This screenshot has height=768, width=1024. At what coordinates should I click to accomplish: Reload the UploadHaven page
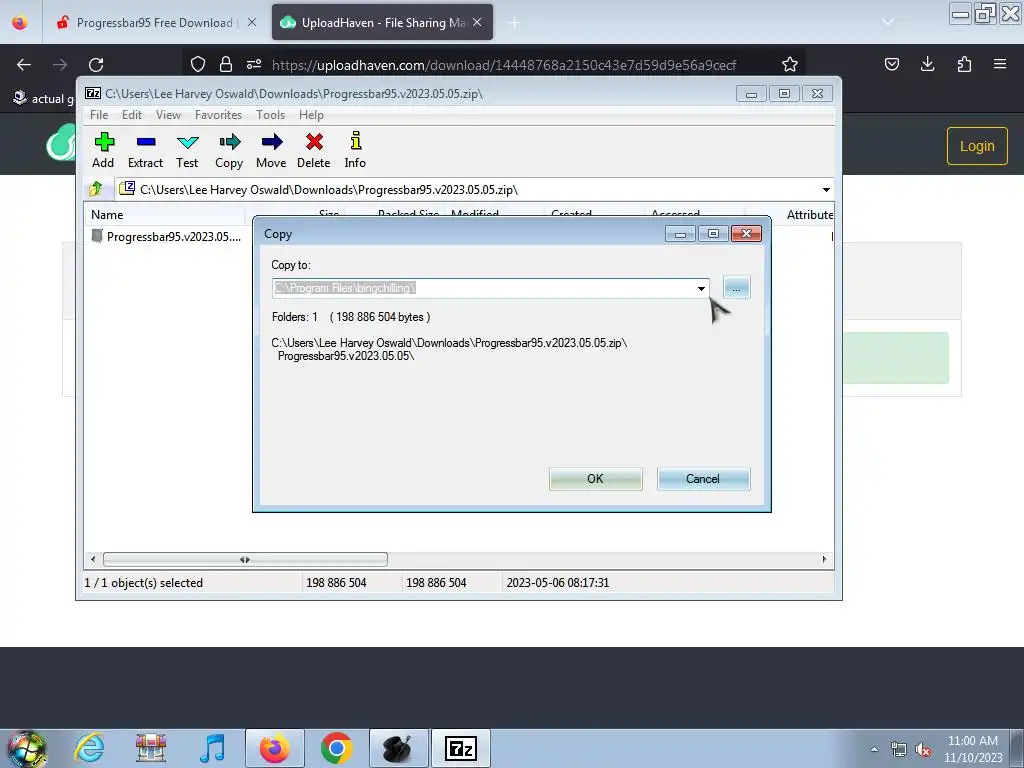(x=96, y=64)
